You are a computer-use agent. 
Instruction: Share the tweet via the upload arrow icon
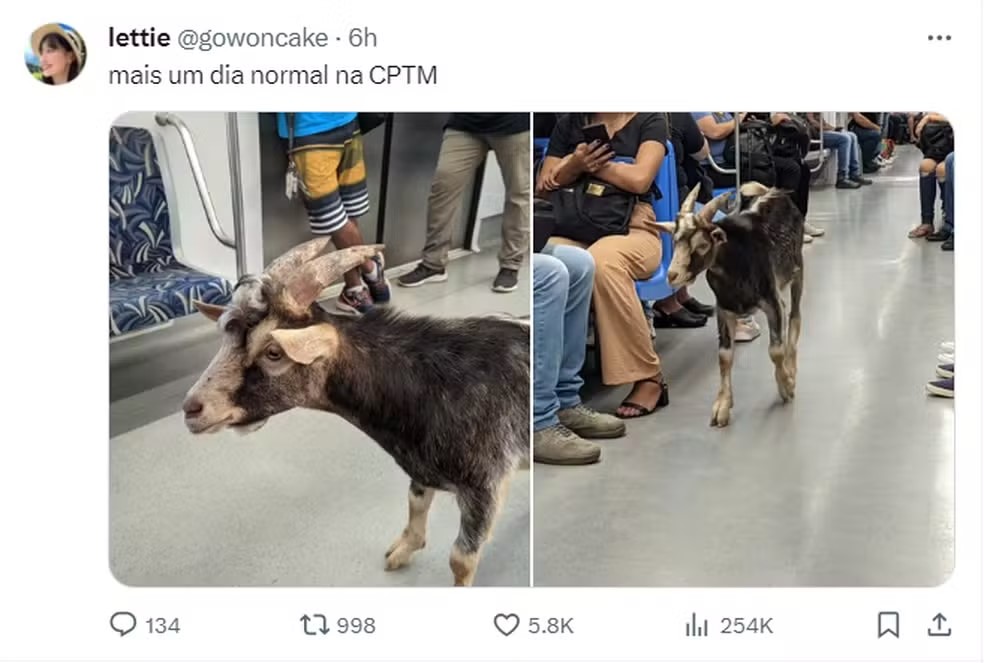pos(939,625)
